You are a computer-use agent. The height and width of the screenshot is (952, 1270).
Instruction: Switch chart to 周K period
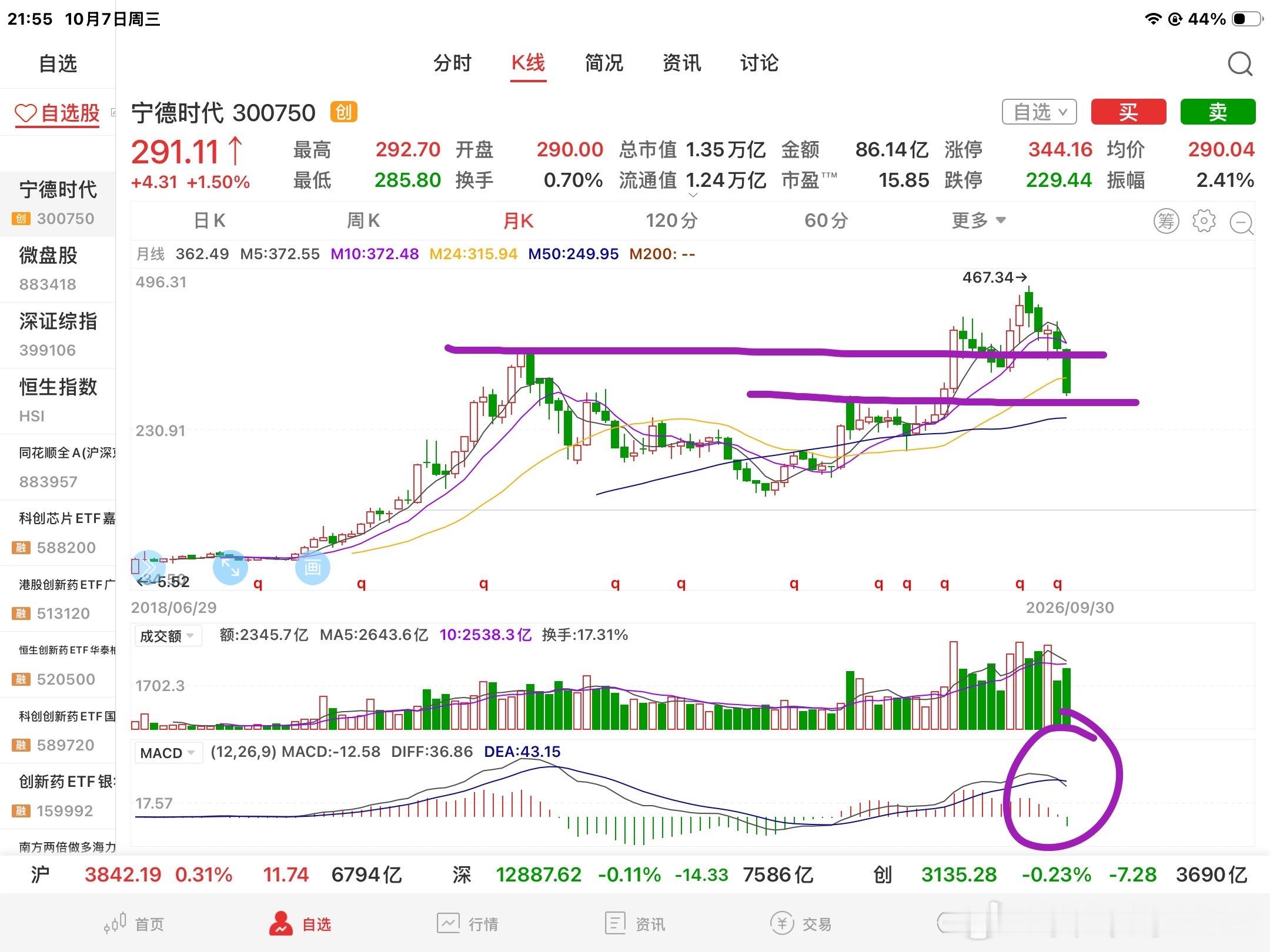(x=363, y=221)
